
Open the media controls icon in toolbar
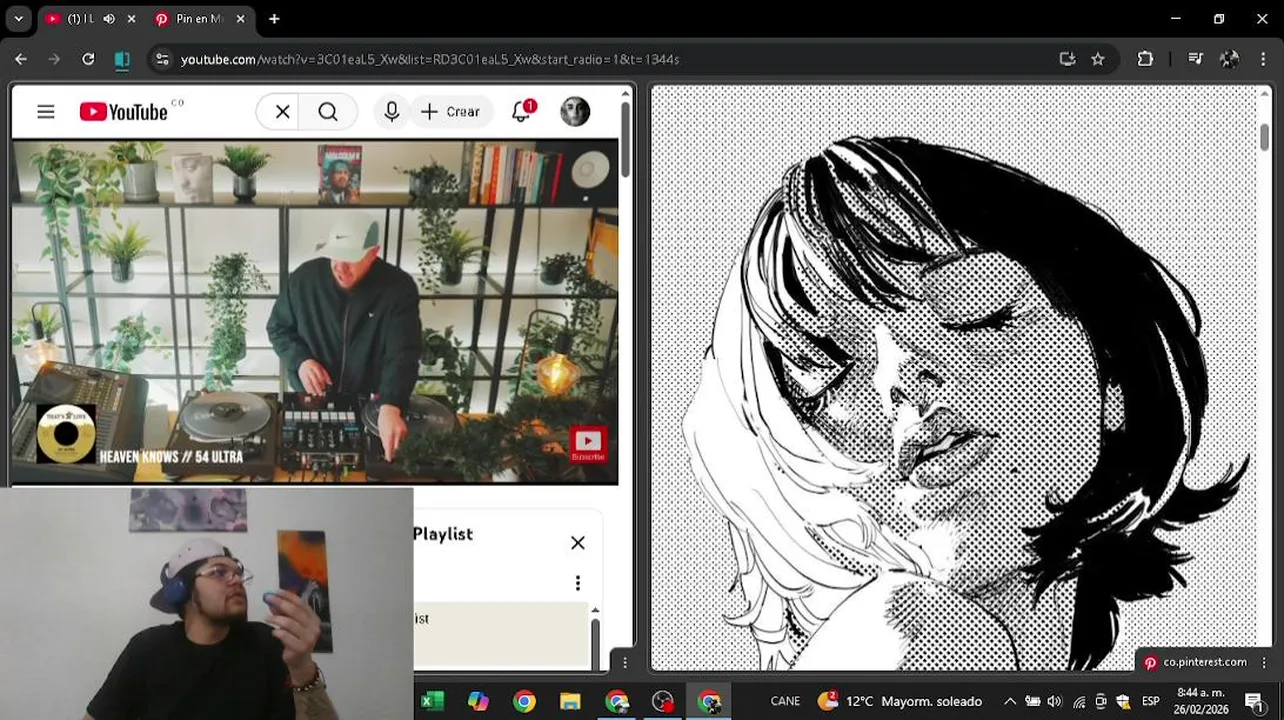(x=1195, y=59)
